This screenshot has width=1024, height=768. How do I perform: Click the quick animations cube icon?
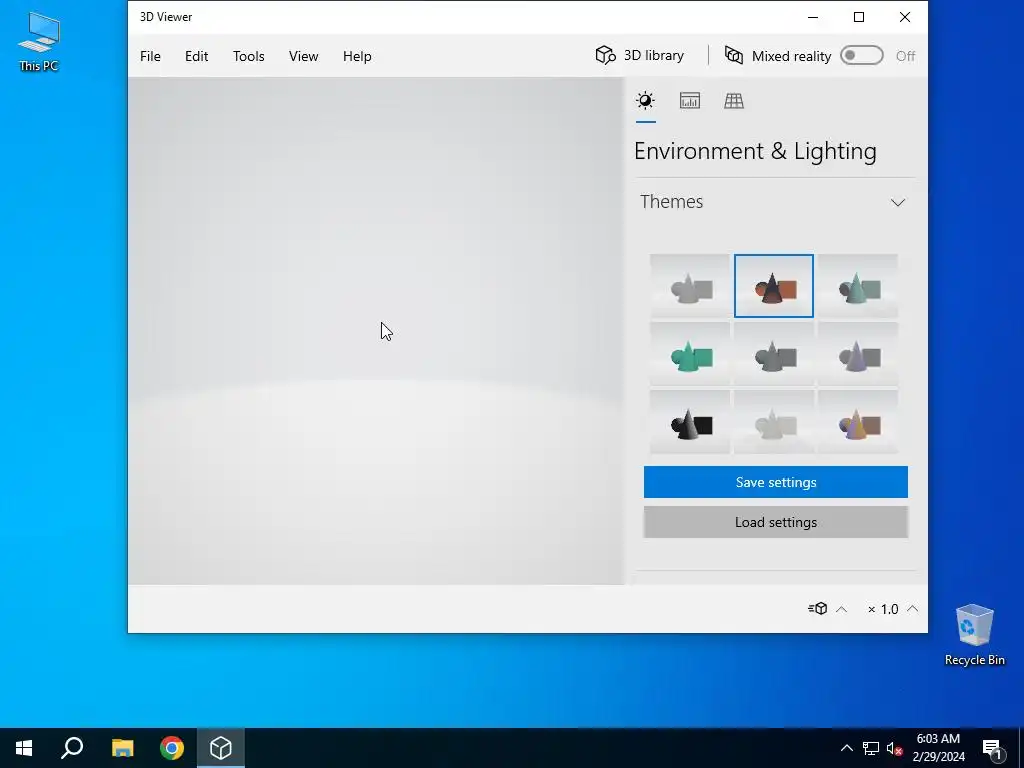[x=818, y=609]
